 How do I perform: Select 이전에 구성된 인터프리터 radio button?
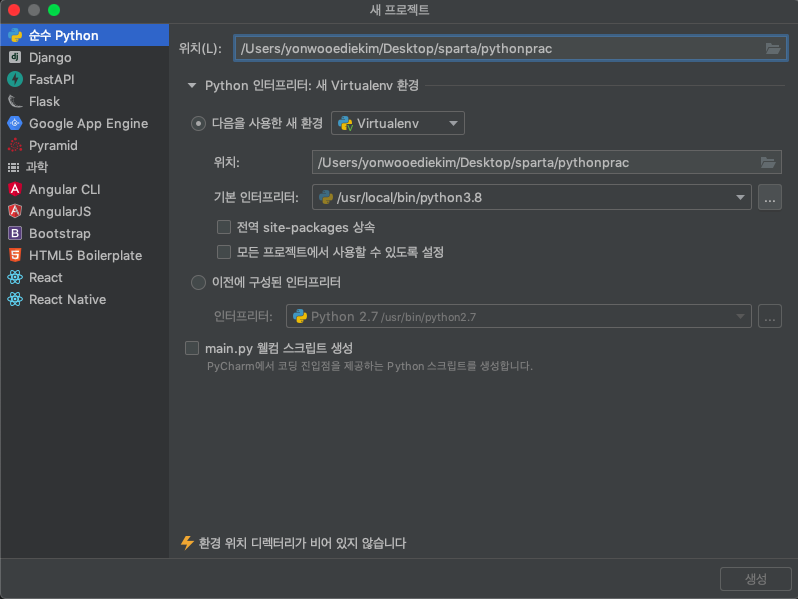point(198,282)
